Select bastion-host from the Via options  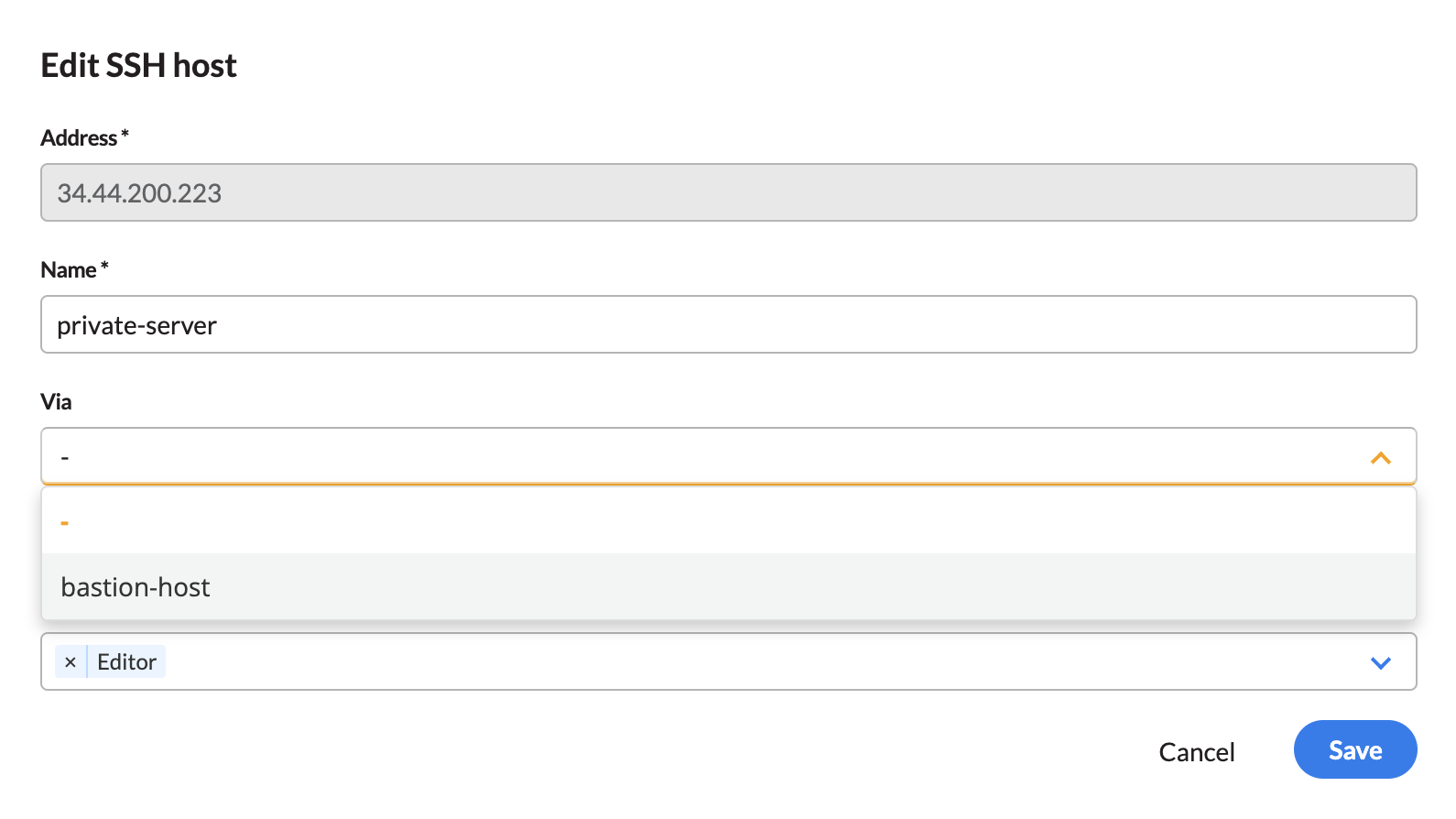click(x=136, y=587)
